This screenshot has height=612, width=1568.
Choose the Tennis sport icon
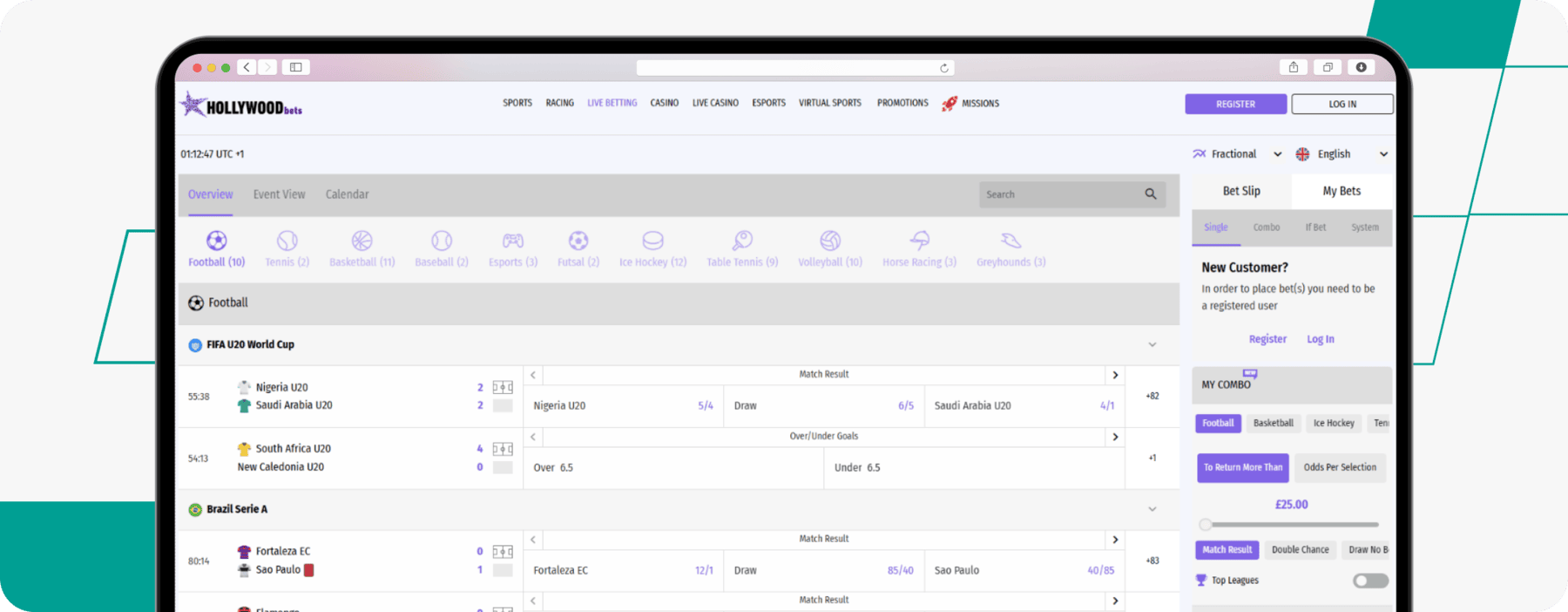tap(287, 241)
